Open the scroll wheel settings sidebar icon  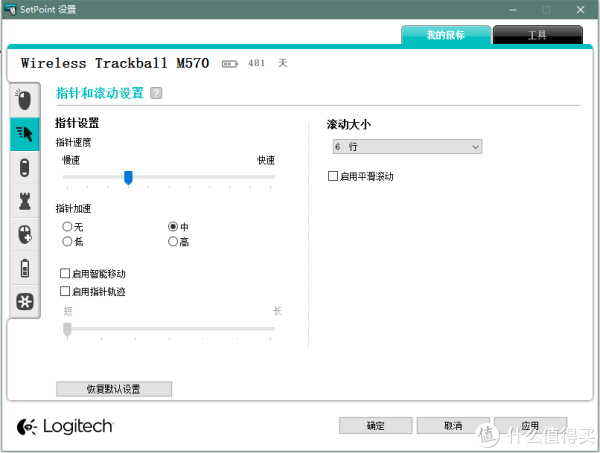24,167
